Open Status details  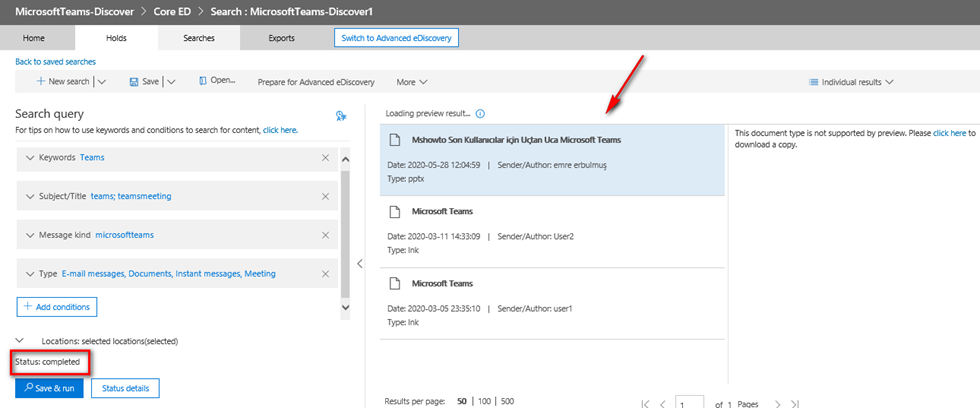pos(125,388)
